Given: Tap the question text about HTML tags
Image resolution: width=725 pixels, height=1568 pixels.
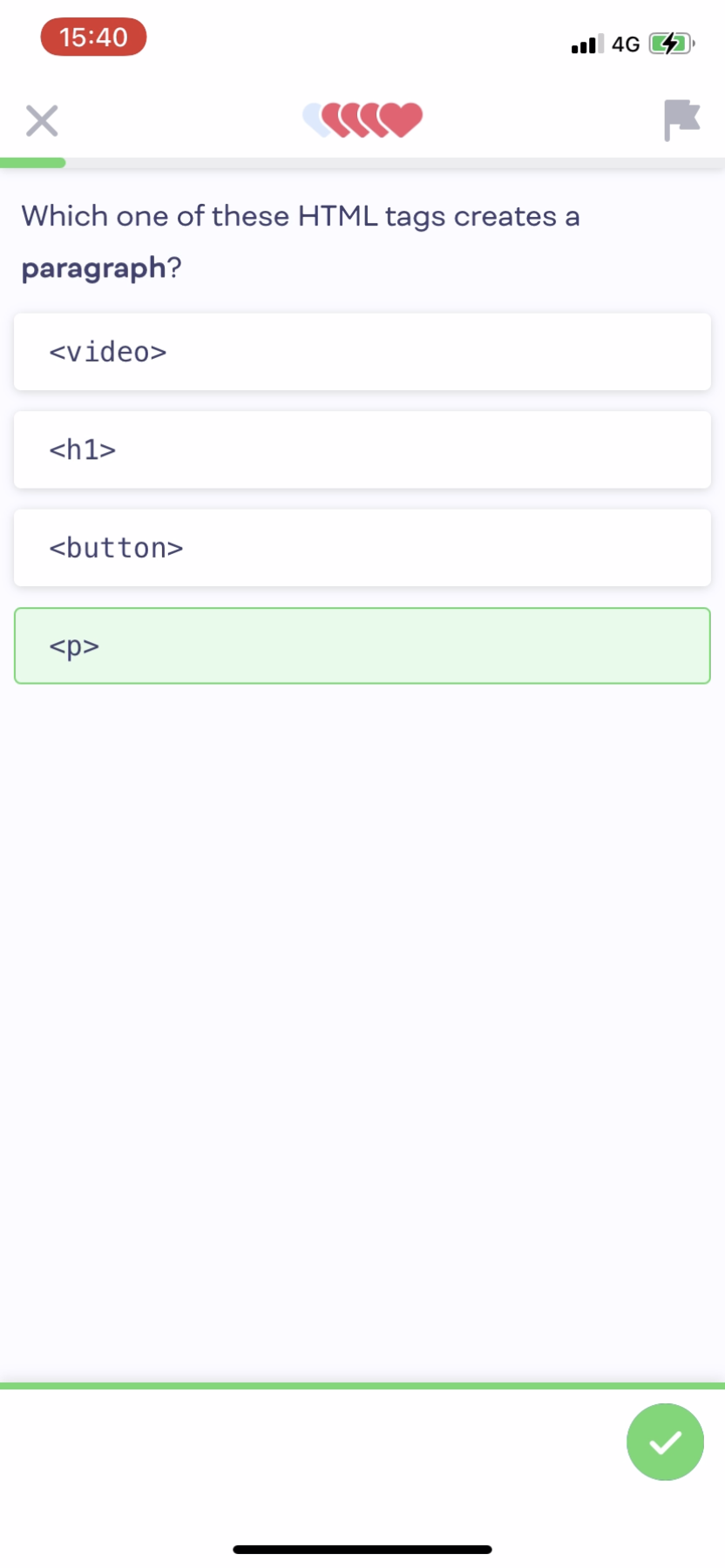Looking at the screenshot, I should click(300, 216).
